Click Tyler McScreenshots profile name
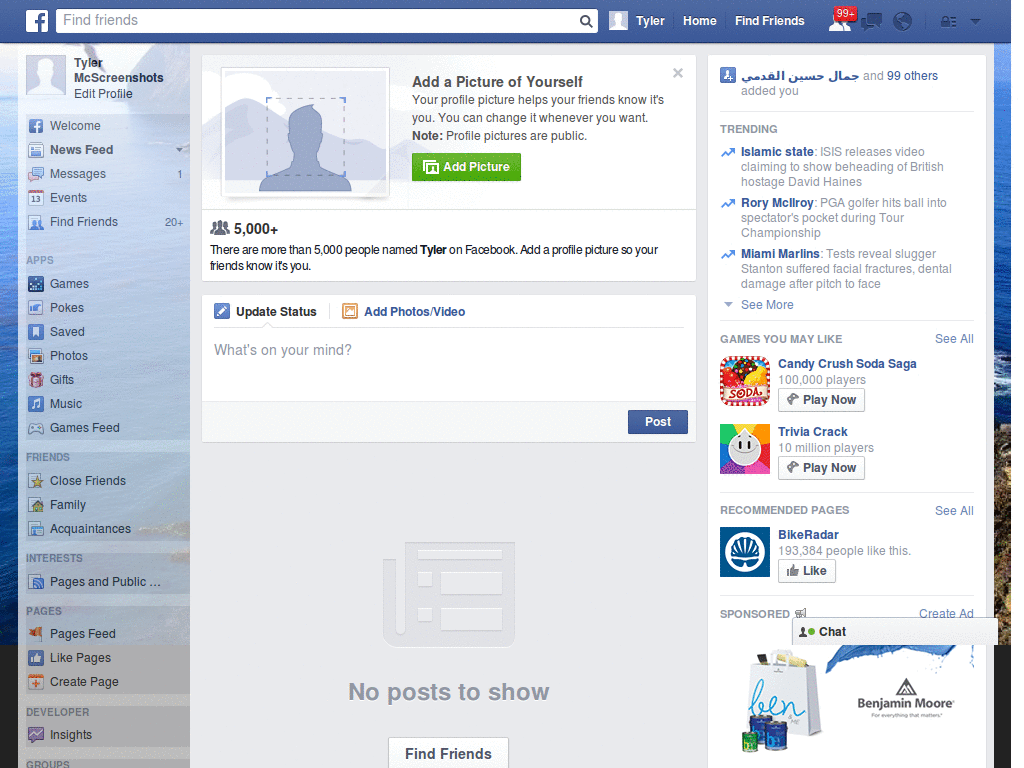This screenshot has width=1024, height=768. (118, 70)
